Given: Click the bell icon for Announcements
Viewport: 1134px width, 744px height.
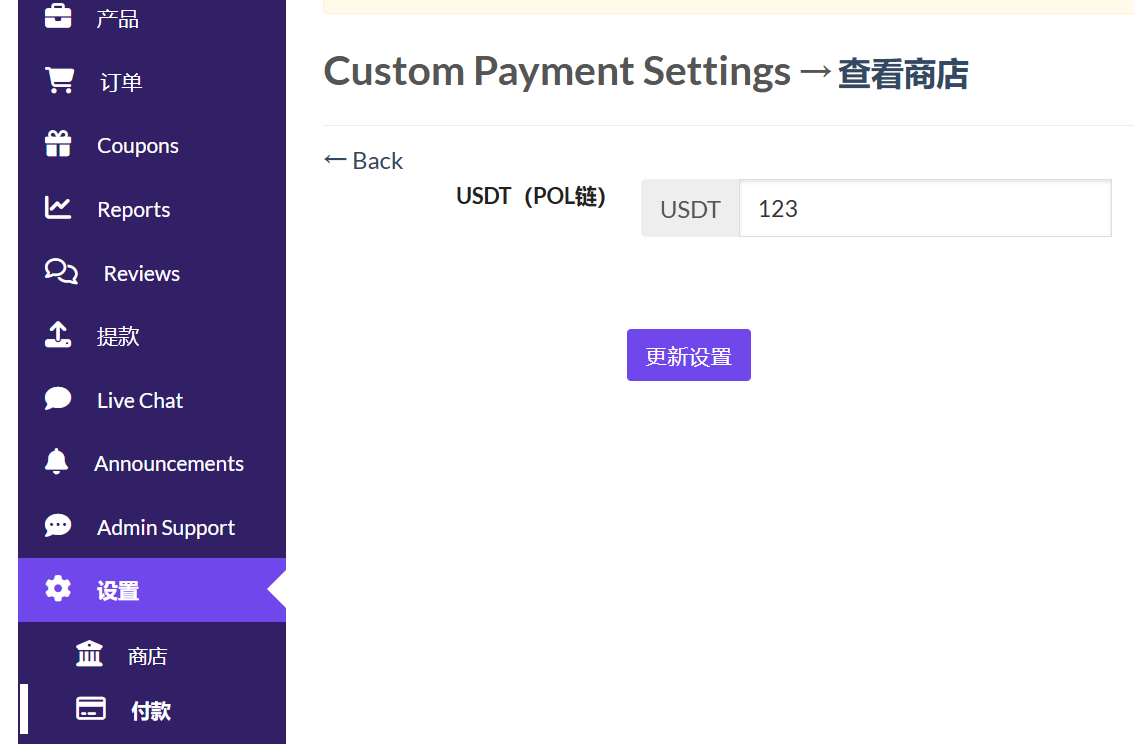Looking at the screenshot, I should [x=57, y=462].
